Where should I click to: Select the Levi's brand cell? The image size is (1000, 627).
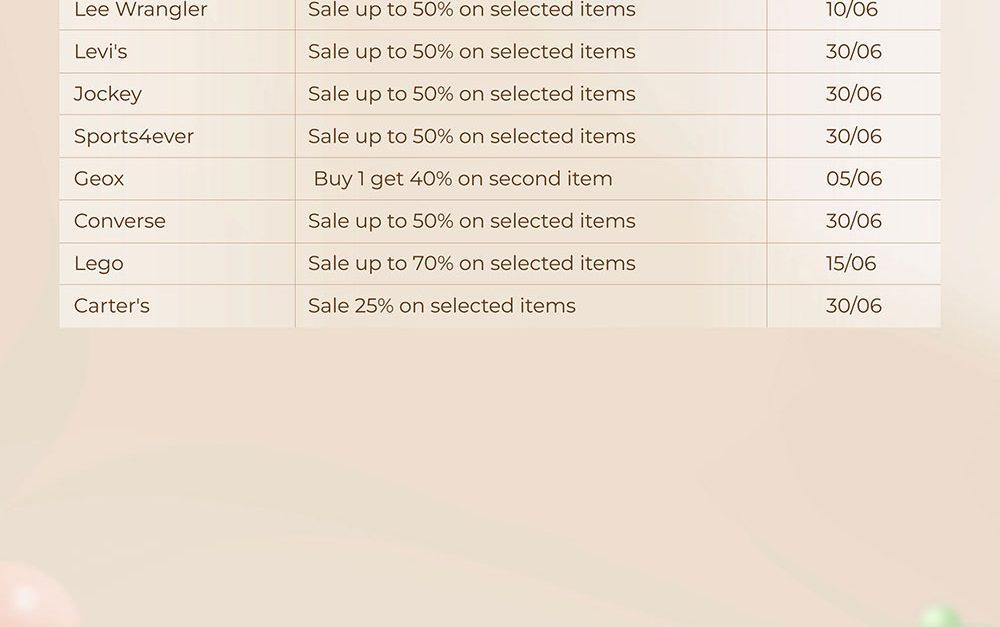click(x=177, y=52)
